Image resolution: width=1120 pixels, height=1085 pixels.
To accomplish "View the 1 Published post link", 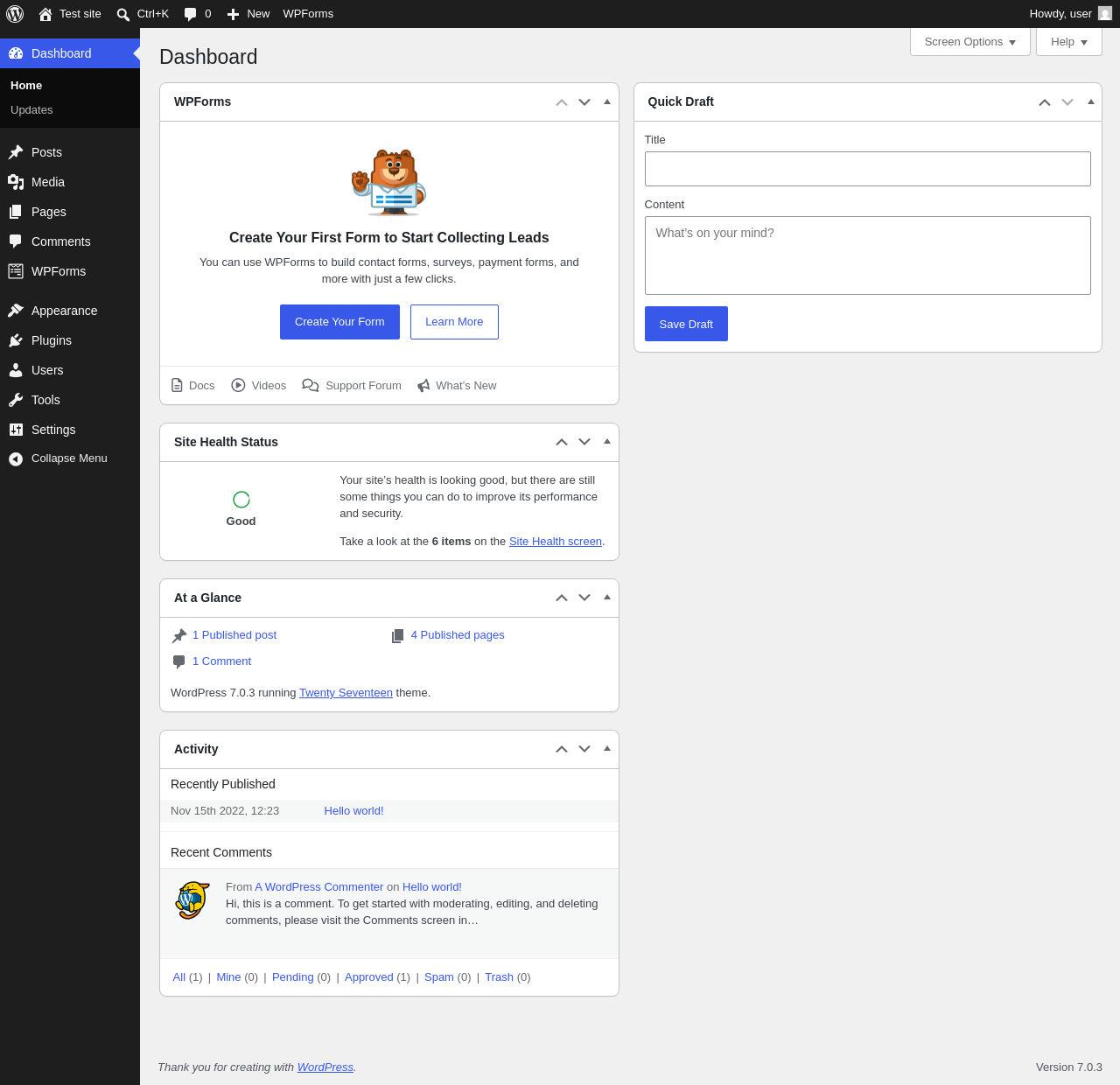I will coord(234,635).
